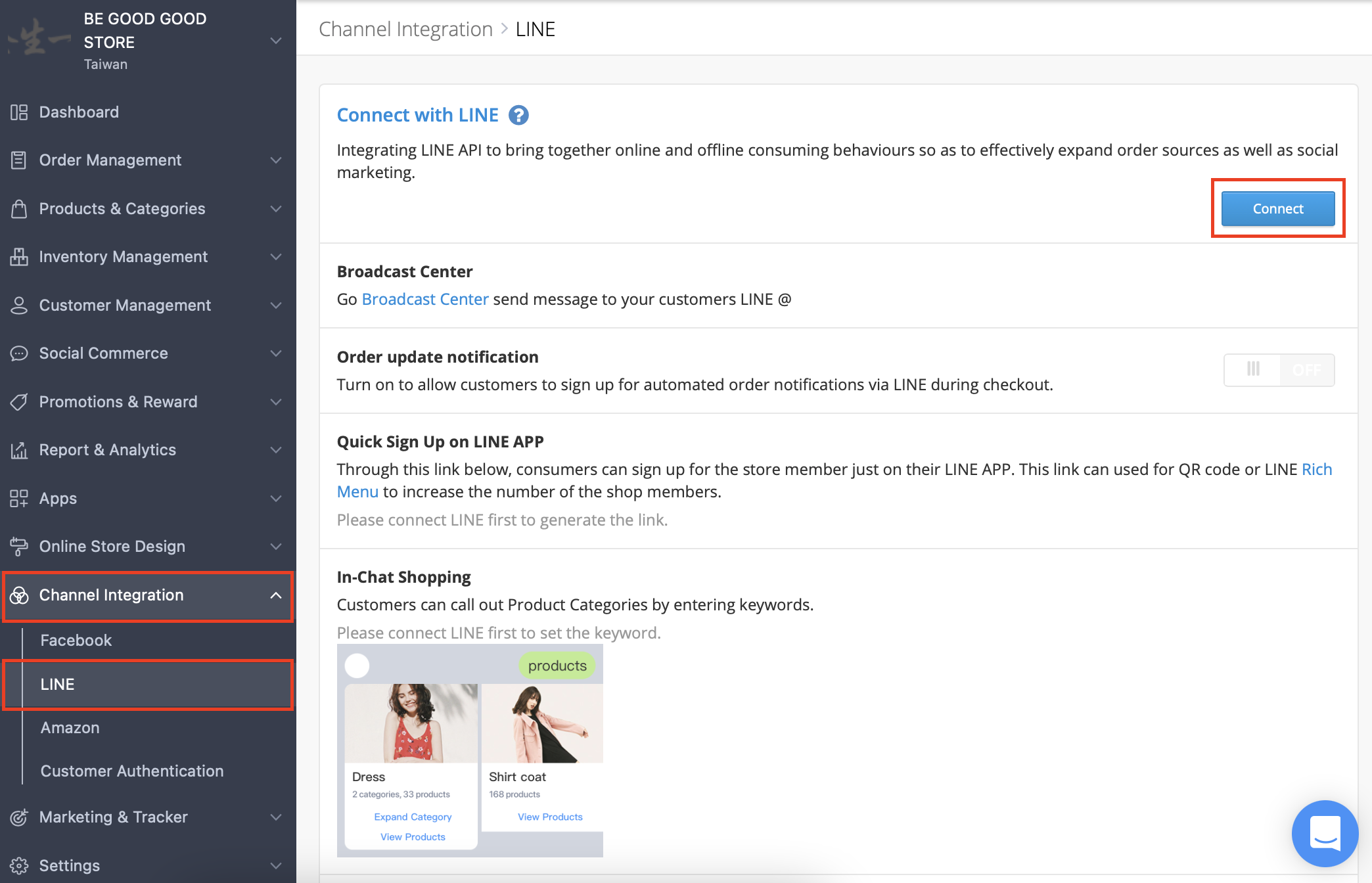
Task: Click the Taiwan store region label
Action: point(106,64)
